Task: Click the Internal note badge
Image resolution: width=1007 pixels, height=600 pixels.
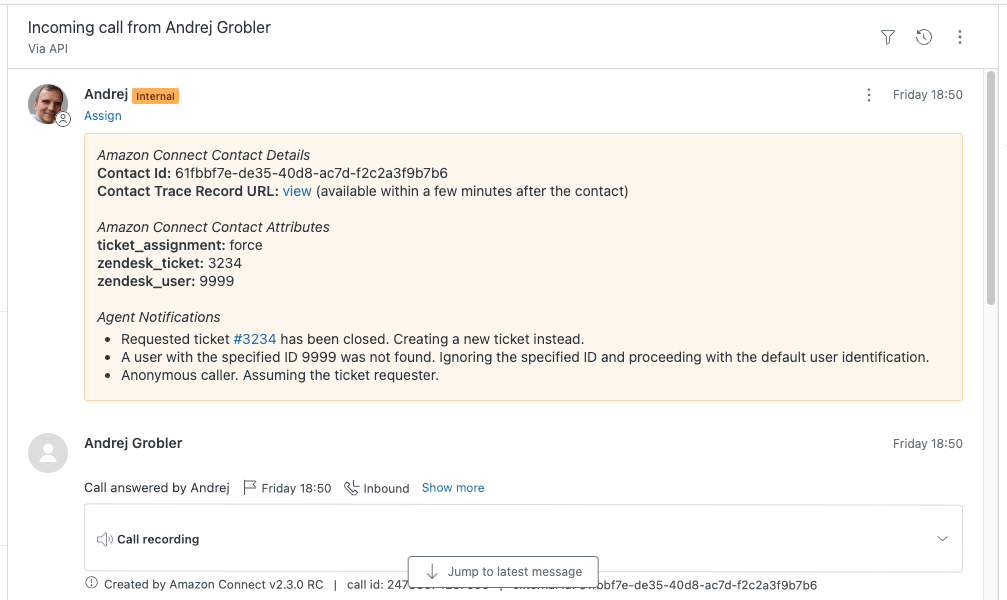Action: pyautogui.click(x=155, y=96)
